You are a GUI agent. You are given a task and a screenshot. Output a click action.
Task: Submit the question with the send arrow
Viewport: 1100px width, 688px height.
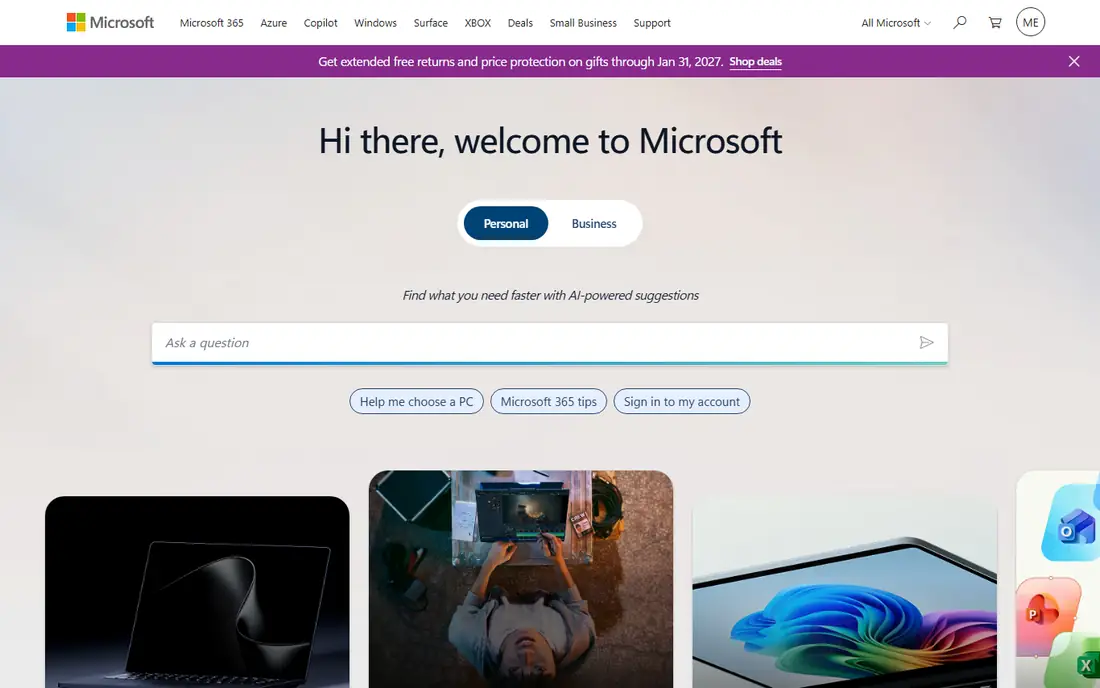[926, 342]
